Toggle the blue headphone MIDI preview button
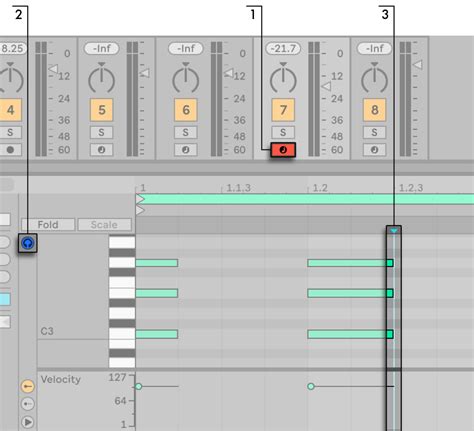The image size is (474, 431). point(28,243)
